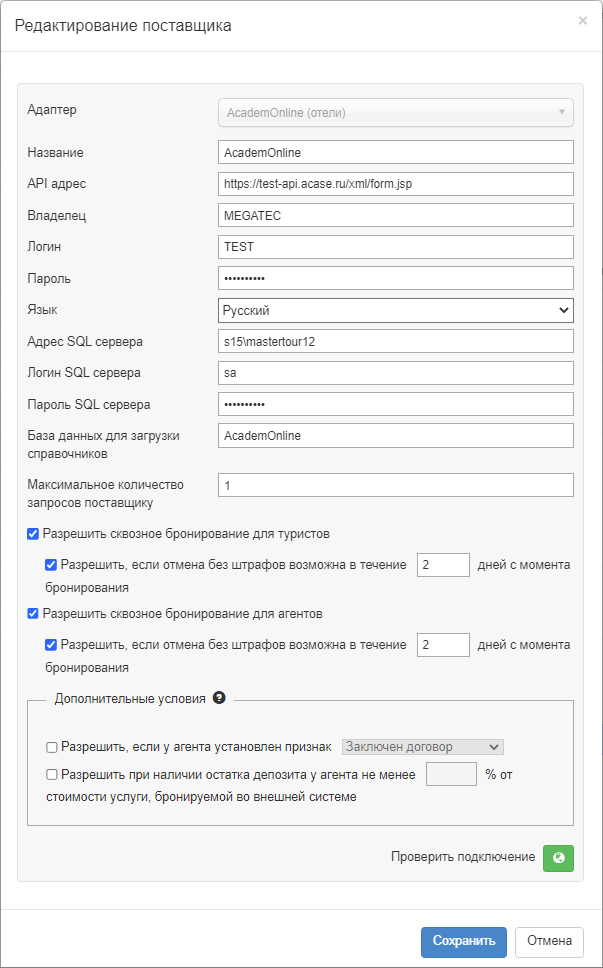This screenshot has height=968, width=603.
Task: Click the green check connection globe icon
Action: point(558,858)
